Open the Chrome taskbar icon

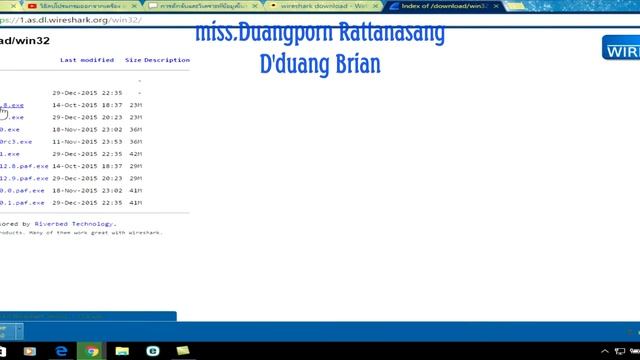92,351
